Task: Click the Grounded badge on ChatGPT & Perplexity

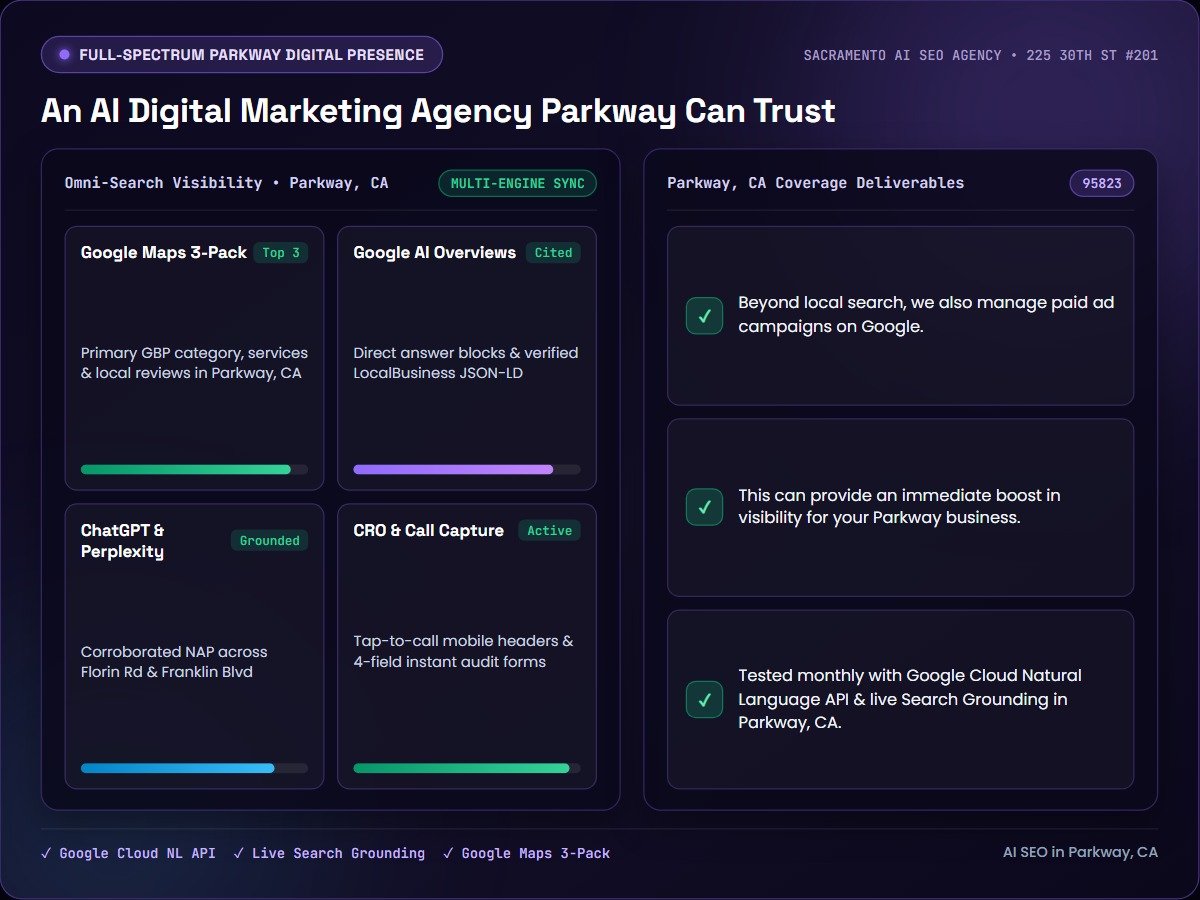Action: click(270, 541)
